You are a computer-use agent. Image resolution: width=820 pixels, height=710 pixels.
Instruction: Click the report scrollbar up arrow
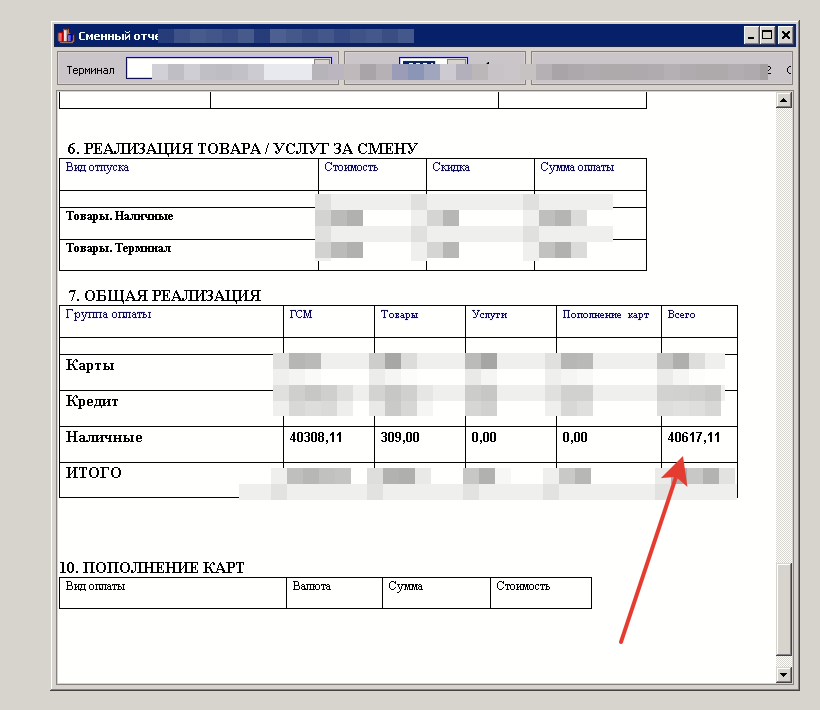[784, 101]
